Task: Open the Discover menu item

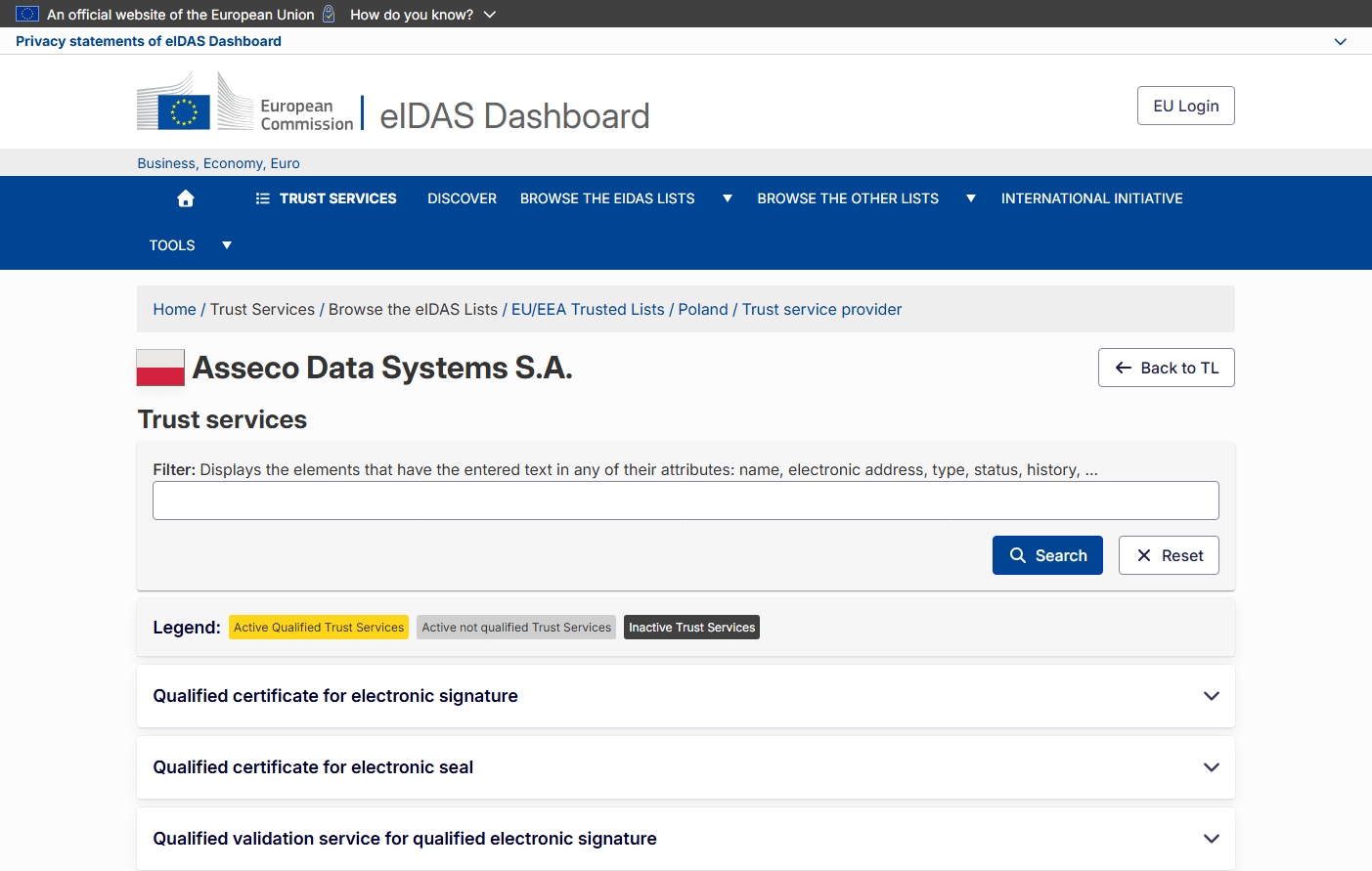Action: (463, 198)
